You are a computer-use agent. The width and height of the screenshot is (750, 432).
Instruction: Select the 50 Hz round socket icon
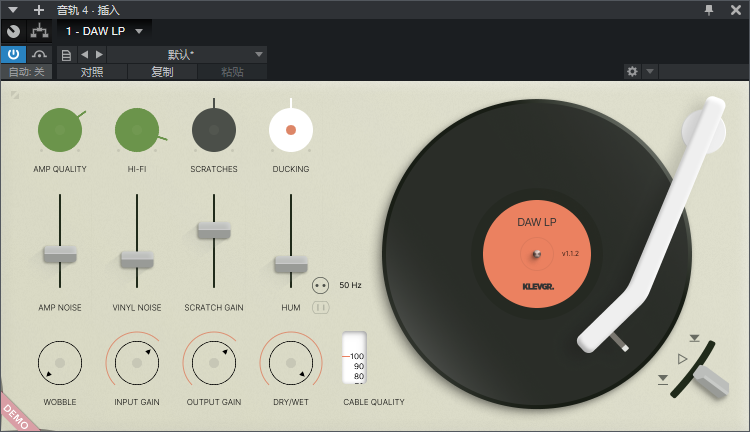point(320,286)
